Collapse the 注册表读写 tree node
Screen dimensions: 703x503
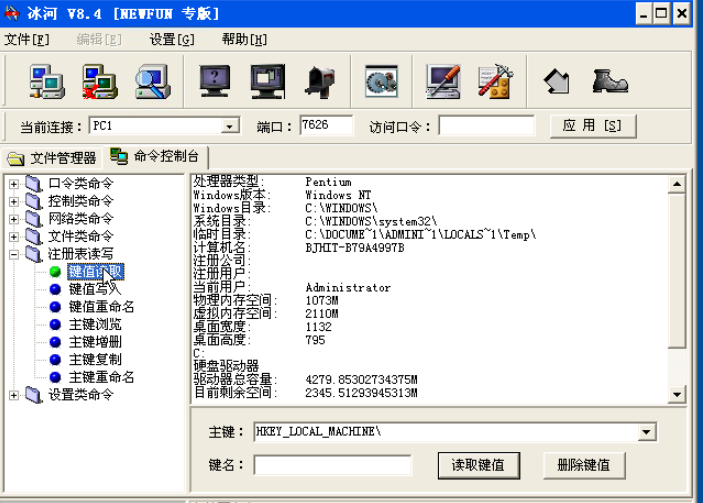click(14, 254)
